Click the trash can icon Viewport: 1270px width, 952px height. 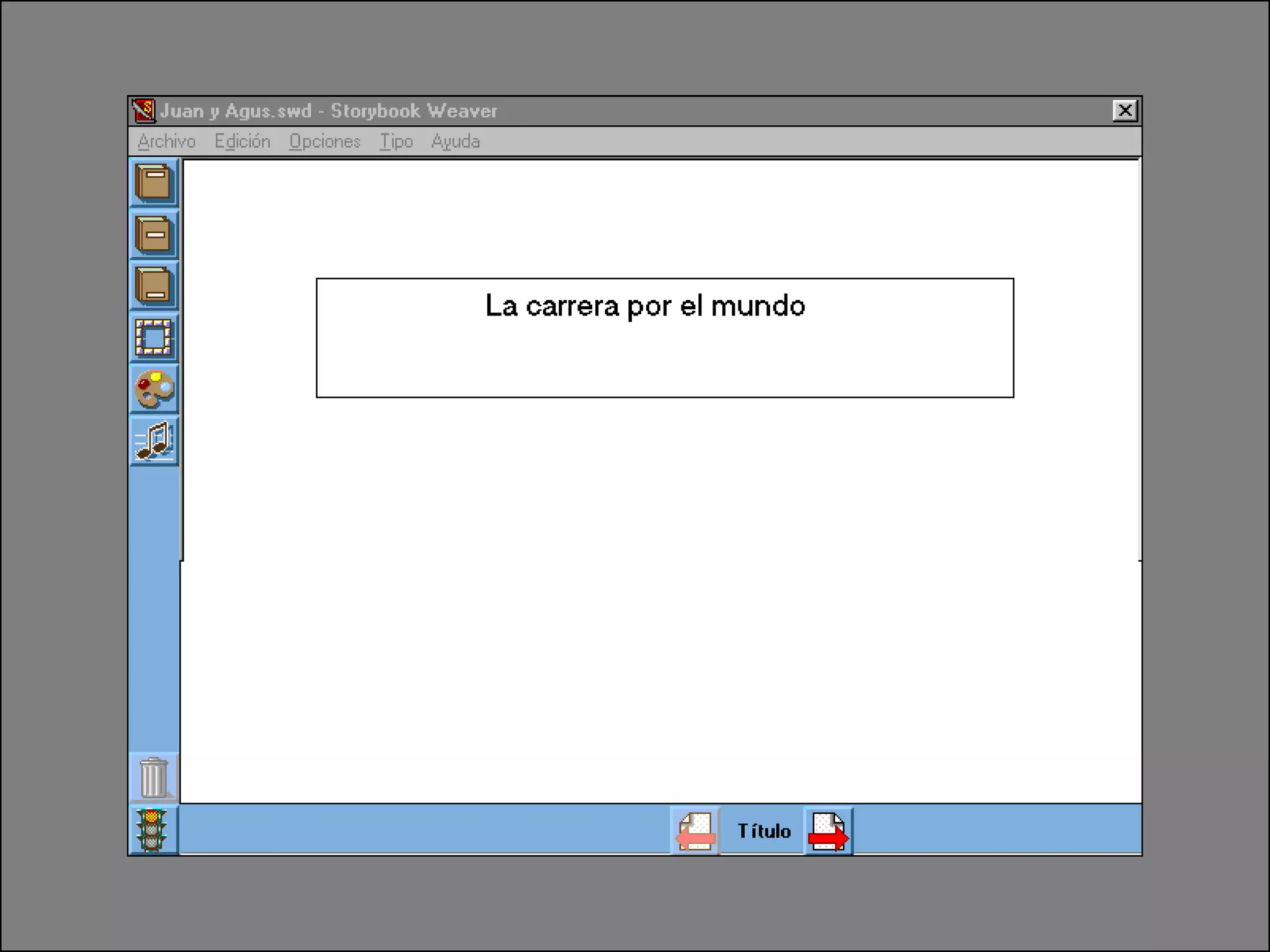153,777
